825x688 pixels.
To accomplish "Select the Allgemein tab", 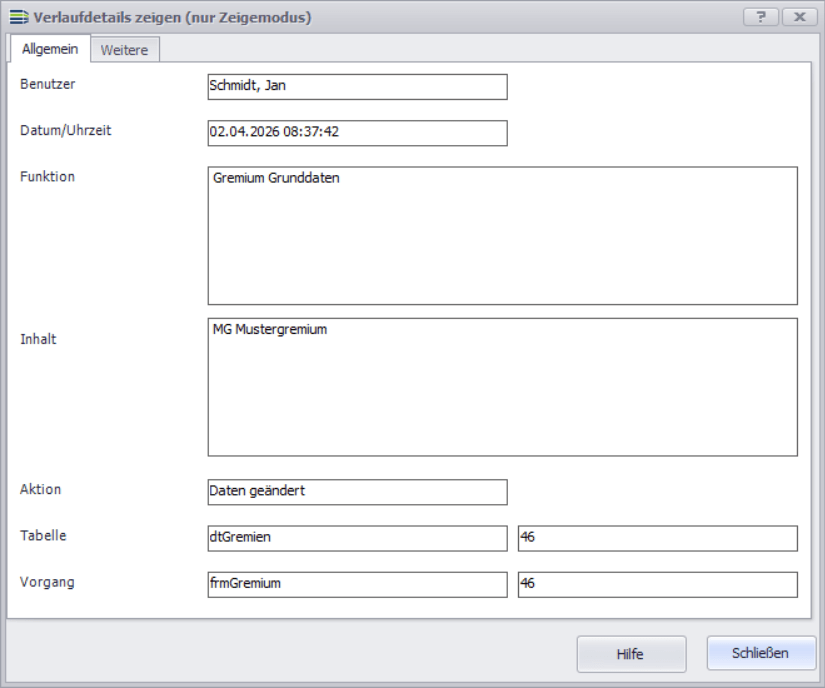I will tap(50, 50).
